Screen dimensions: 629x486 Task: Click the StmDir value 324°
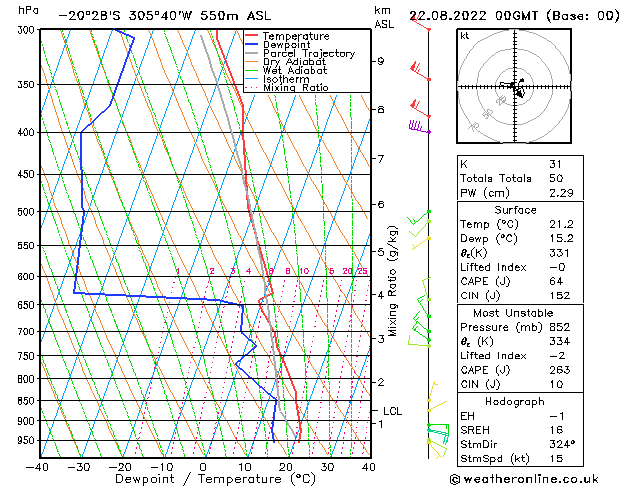click(562, 444)
